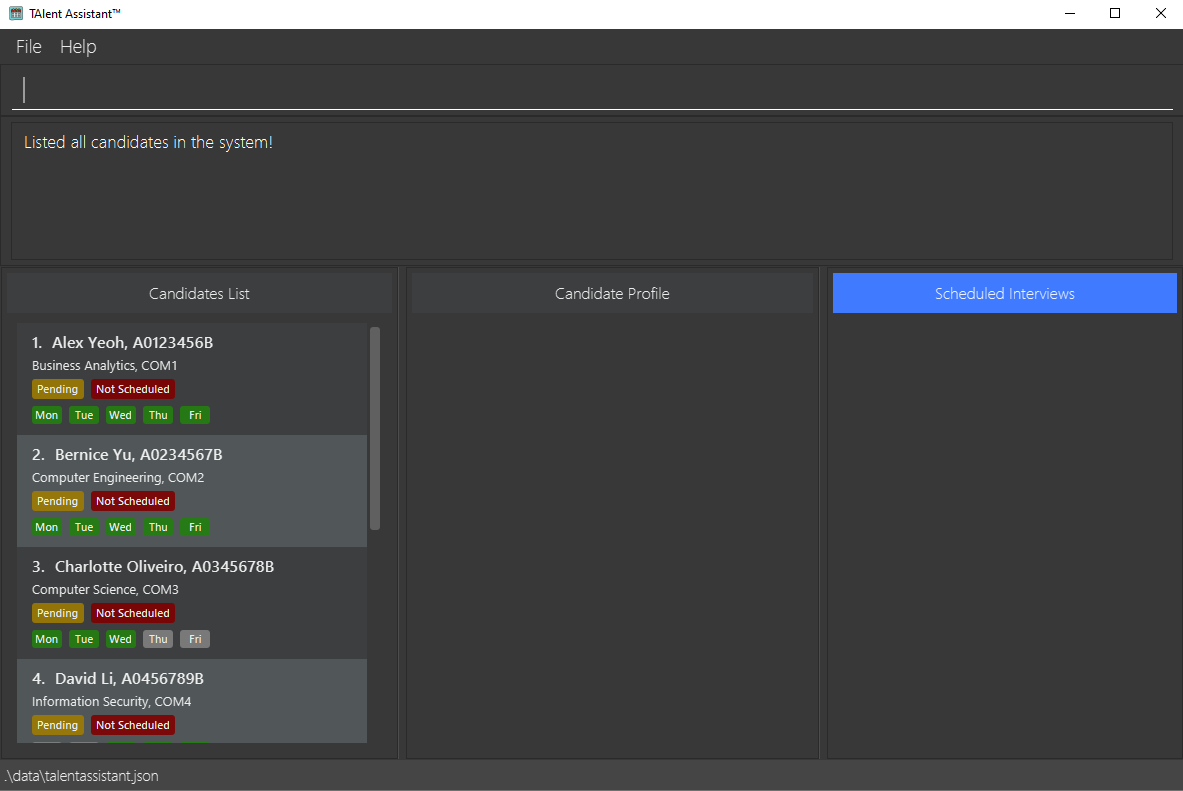This screenshot has height=791, width=1183.
Task: Click Charlotte Oliveiro's greyed Fri tag
Action: pyautogui.click(x=195, y=639)
